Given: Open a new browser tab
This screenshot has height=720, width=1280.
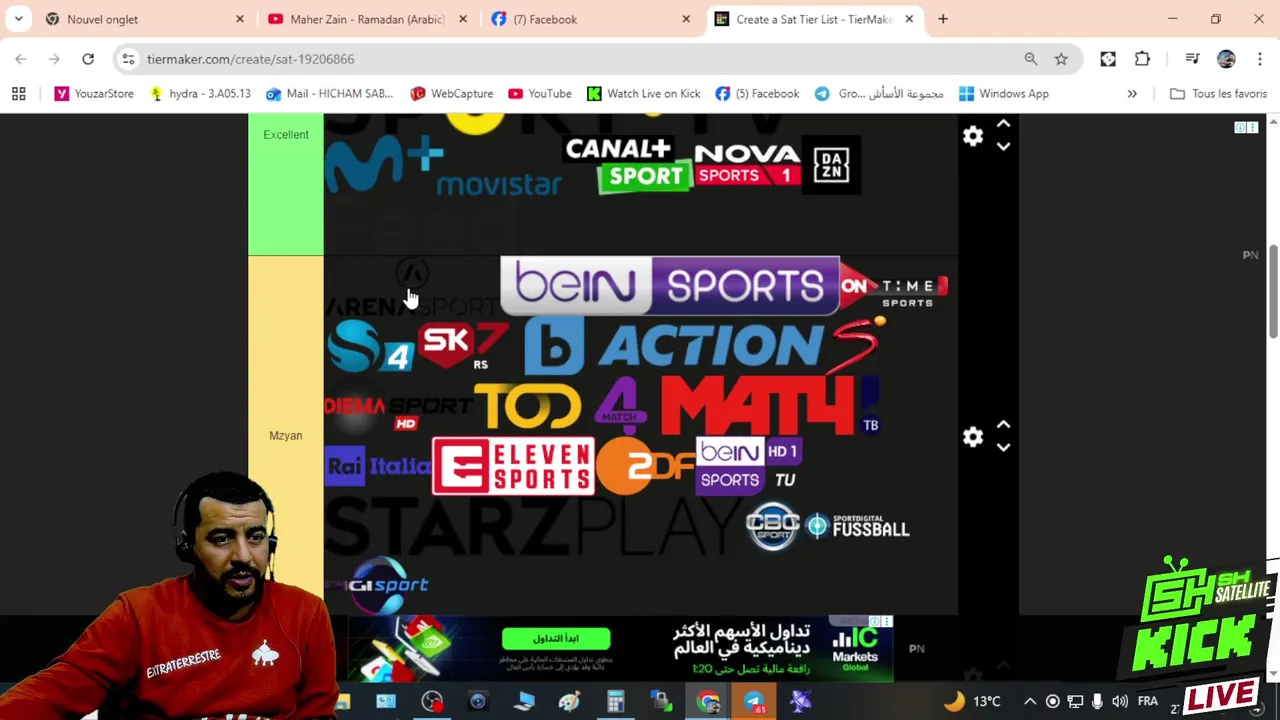Looking at the screenshot, I should coord(943,19).
